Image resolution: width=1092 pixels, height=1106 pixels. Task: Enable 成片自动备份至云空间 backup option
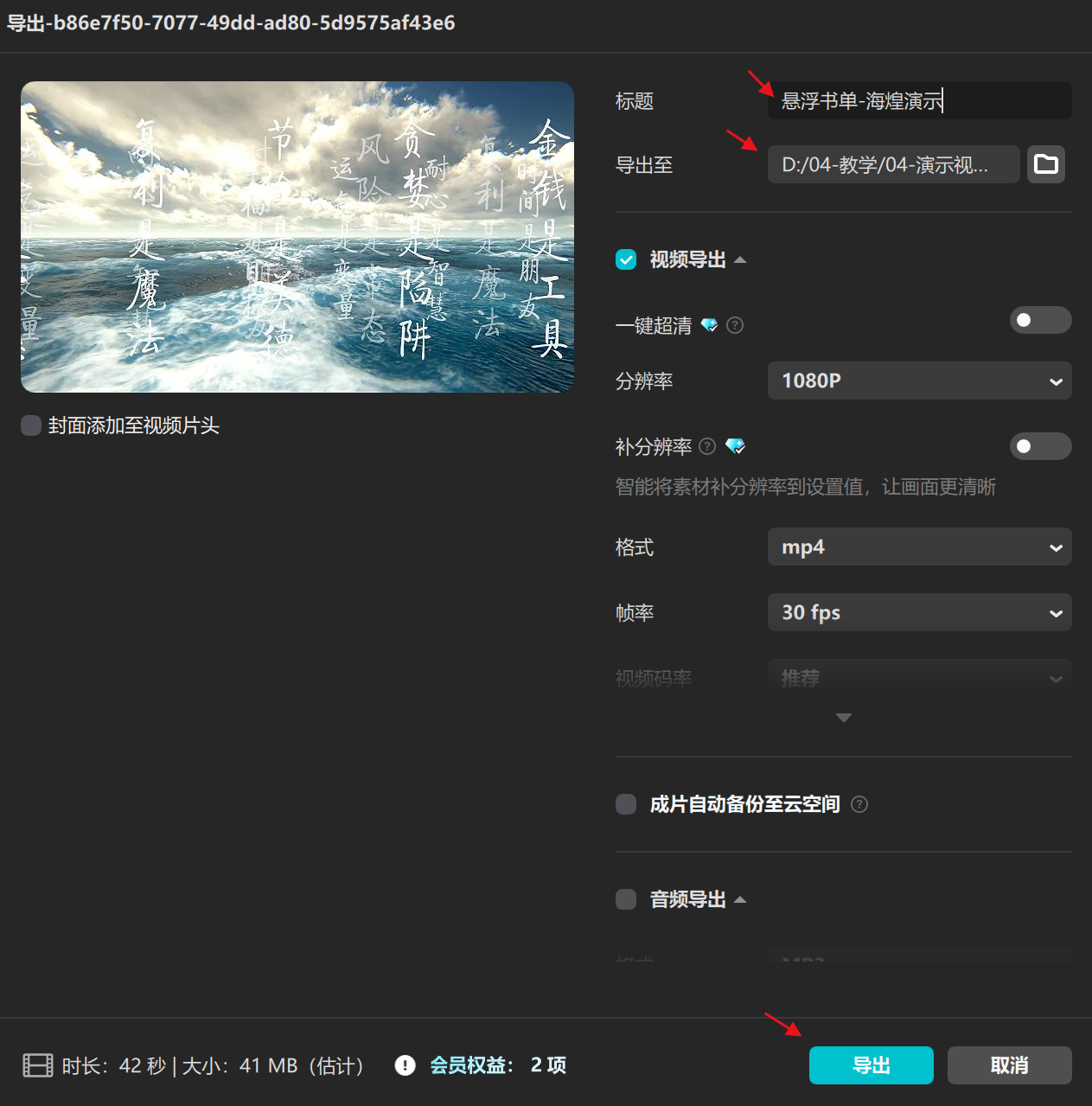click(x=625, y=804)
